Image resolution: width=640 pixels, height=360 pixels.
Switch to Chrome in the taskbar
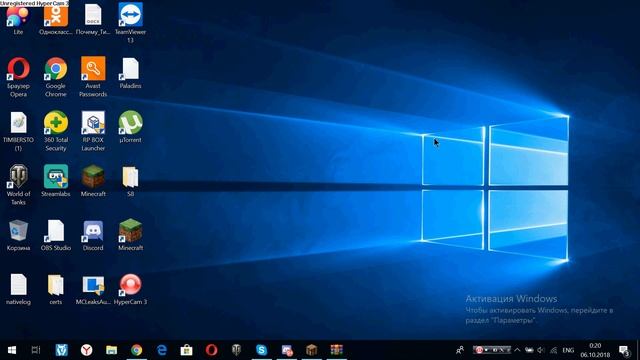(x=137, y=350)
